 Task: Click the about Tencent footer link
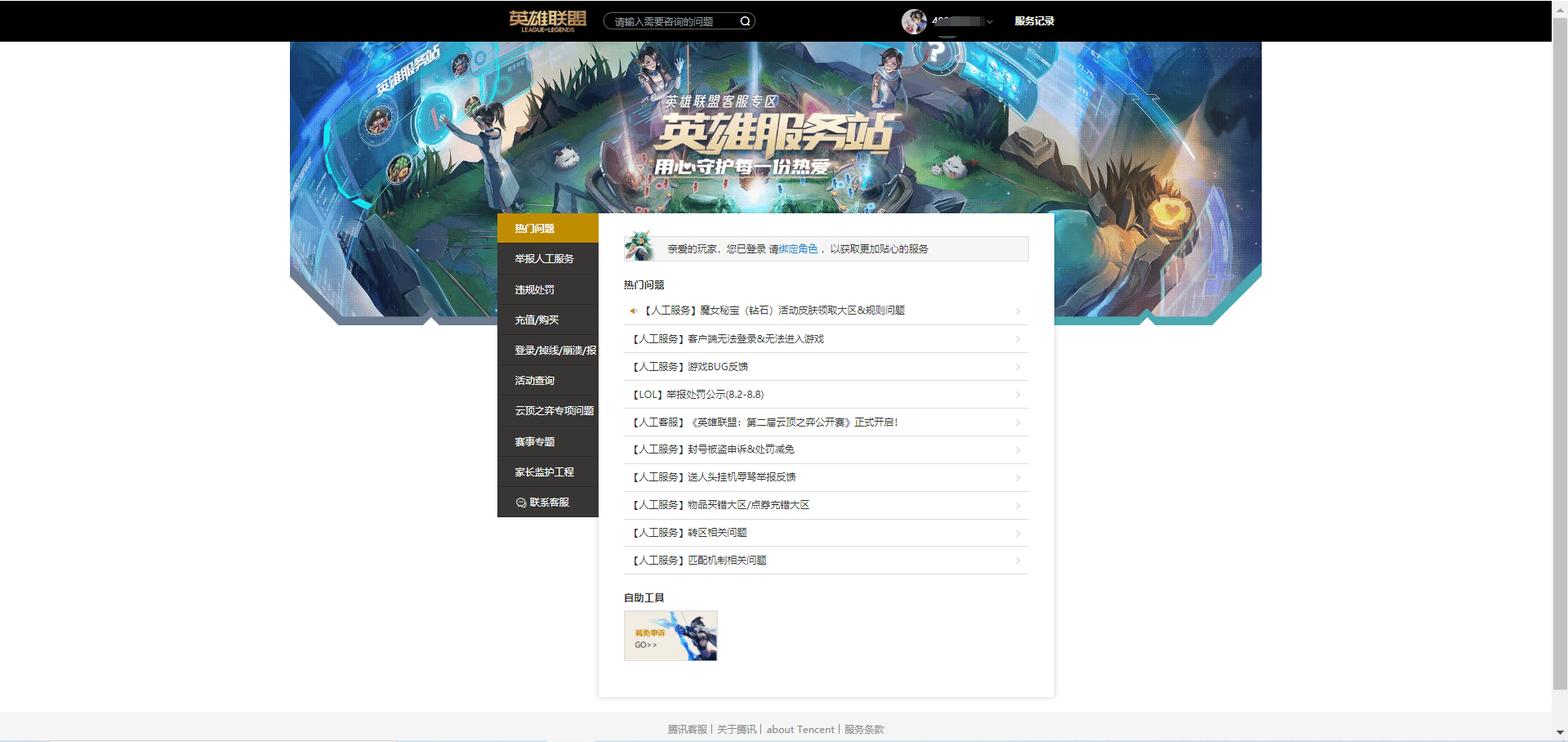click(x=800, y=729)
